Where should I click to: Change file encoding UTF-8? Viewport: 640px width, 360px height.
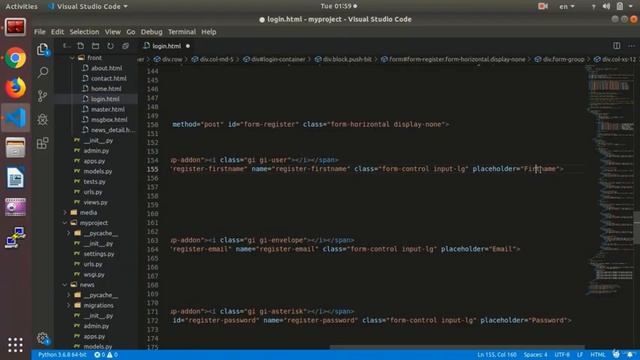coord(562,355)
